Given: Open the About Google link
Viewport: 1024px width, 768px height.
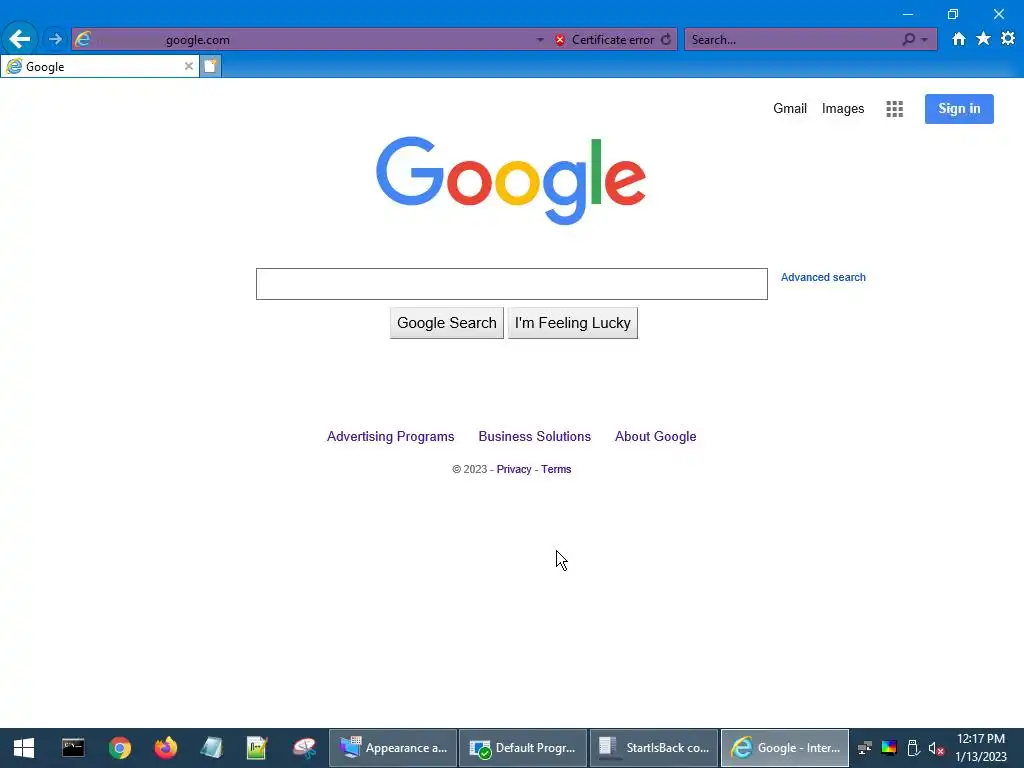Looking at the screenshot, I should click(x=655, y=436).
